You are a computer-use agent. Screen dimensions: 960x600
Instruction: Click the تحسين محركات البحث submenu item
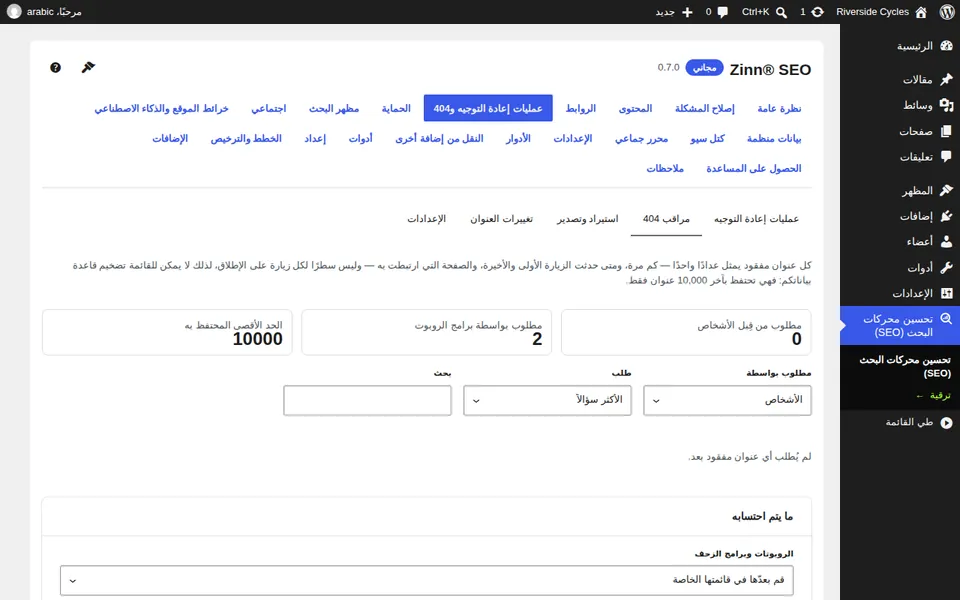point(905,366)
